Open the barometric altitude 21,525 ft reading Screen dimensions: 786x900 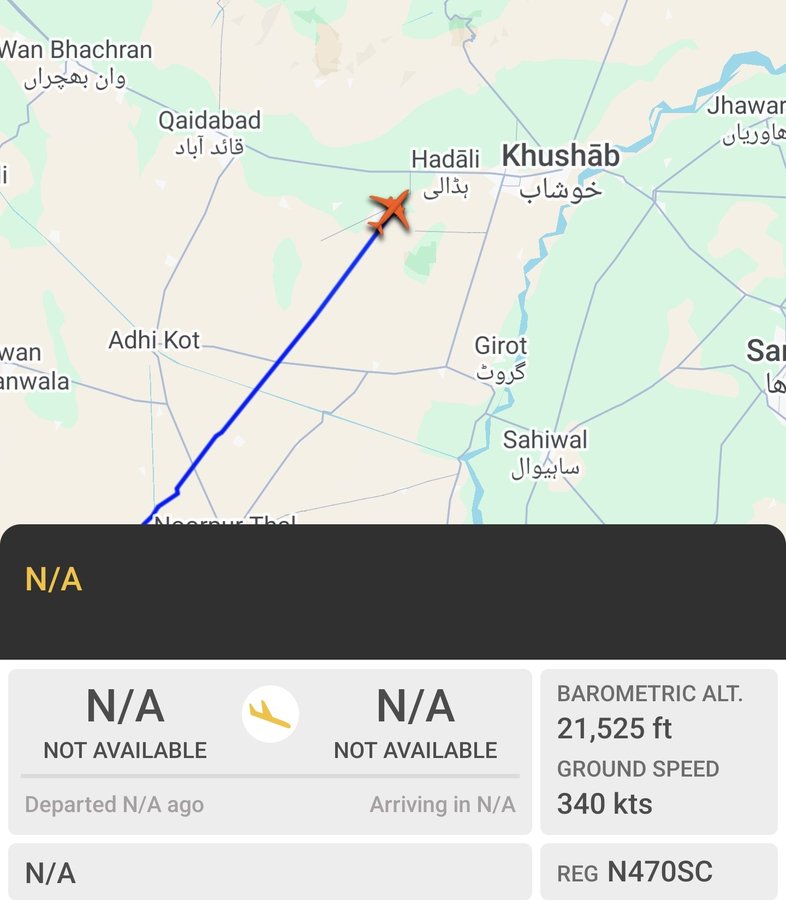pos(615,729)
